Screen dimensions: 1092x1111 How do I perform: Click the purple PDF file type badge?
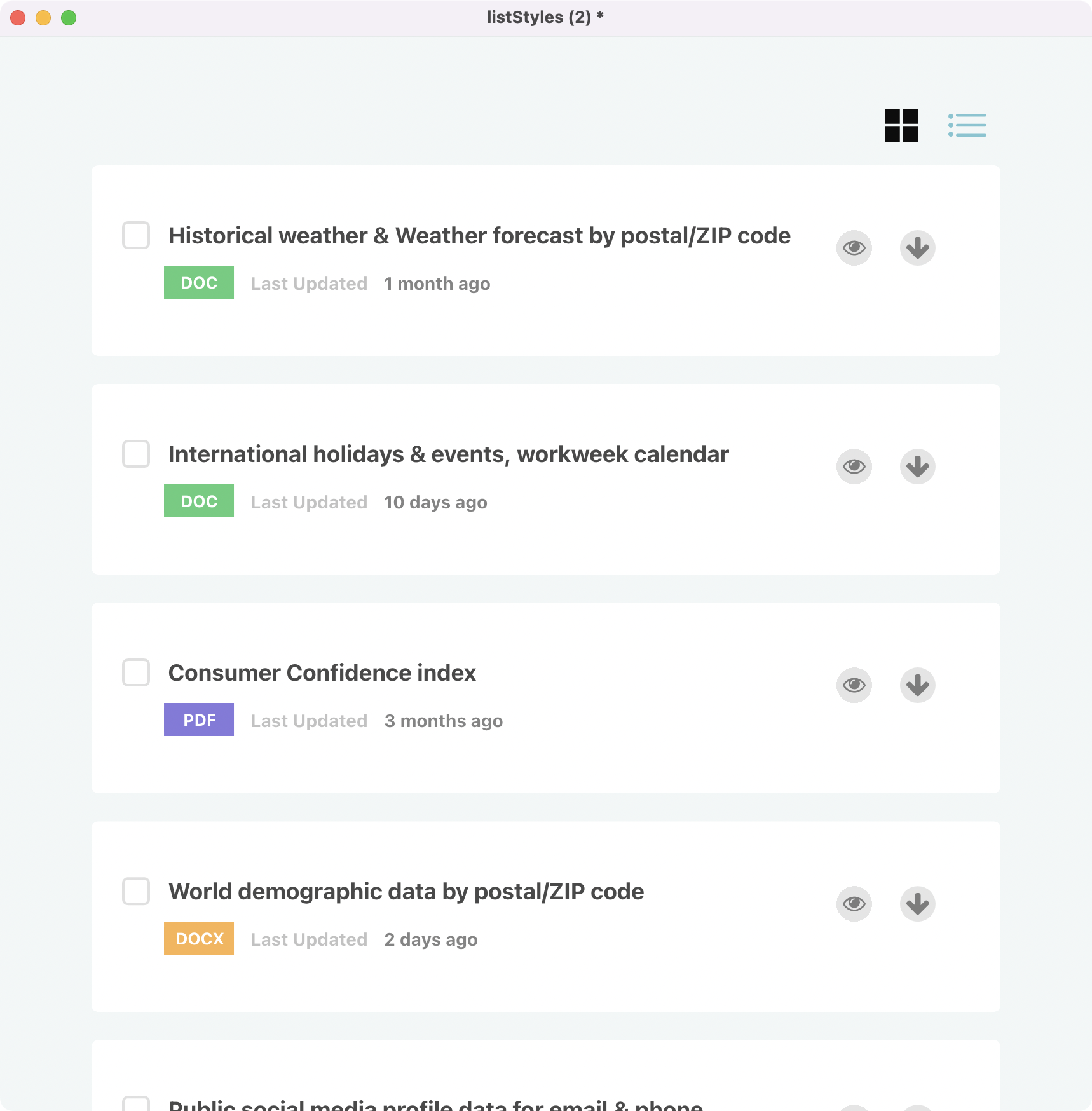(x=199, y=719)
